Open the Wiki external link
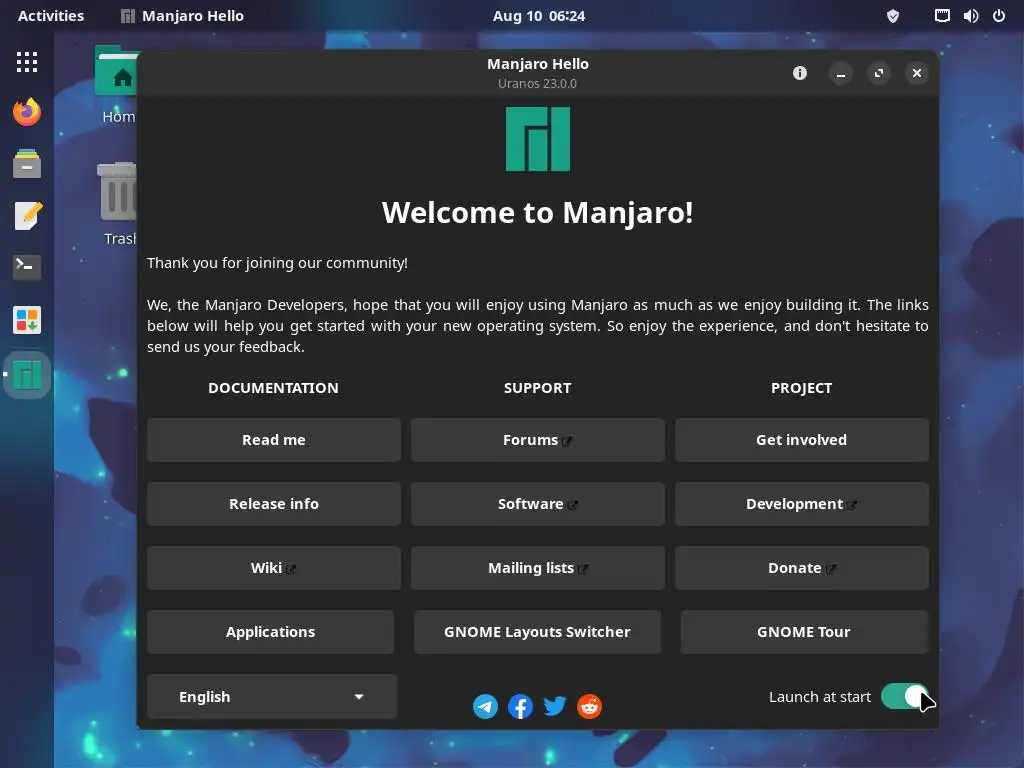 [x=274, y=568]
